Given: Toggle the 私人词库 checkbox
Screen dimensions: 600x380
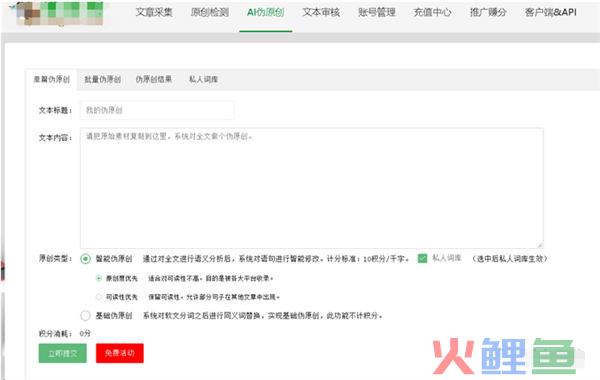Looking at the screenshot, I should 422,258.
